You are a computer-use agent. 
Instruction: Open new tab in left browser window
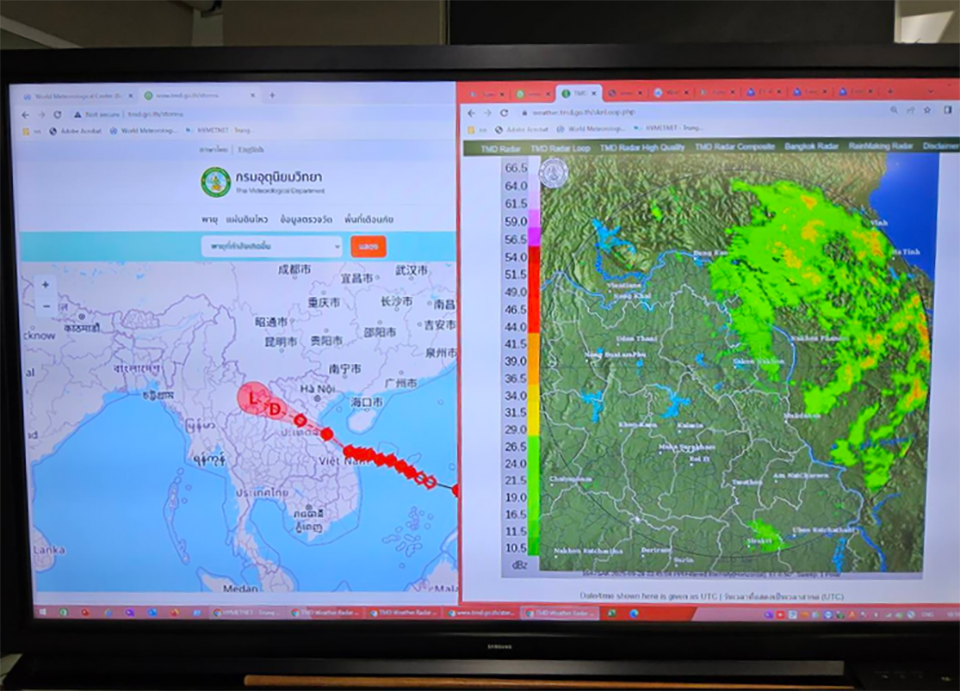click(271, 96)
